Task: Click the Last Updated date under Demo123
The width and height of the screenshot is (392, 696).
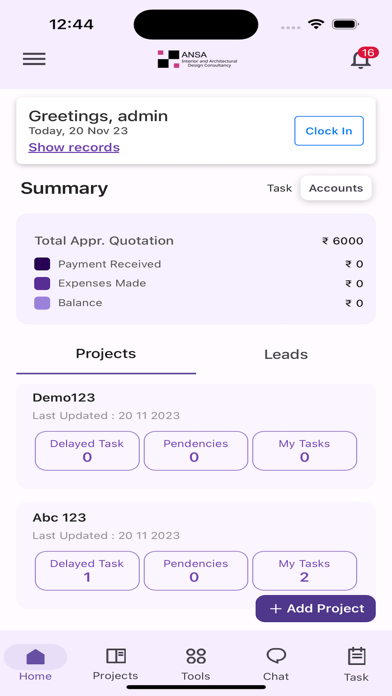Action: 106,416
